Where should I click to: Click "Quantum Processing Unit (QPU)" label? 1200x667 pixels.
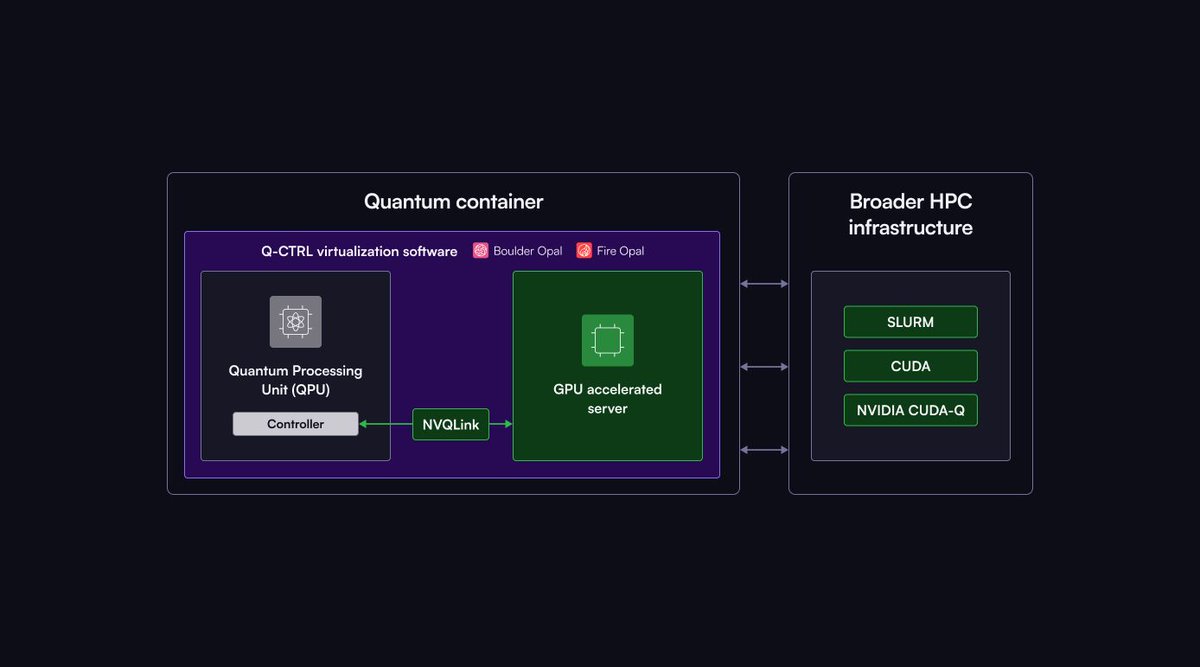pos(295,380)
